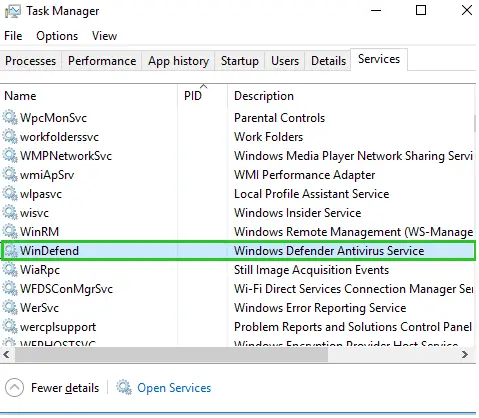Click the Parental Controls description
Screen dimensions: 479x418
click(279, 118)
